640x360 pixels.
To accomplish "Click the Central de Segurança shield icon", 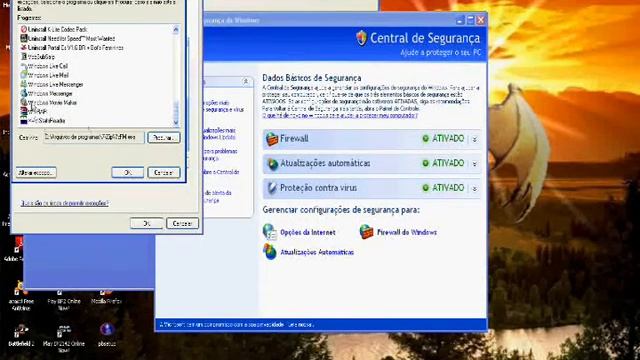I will click(361, 38).
